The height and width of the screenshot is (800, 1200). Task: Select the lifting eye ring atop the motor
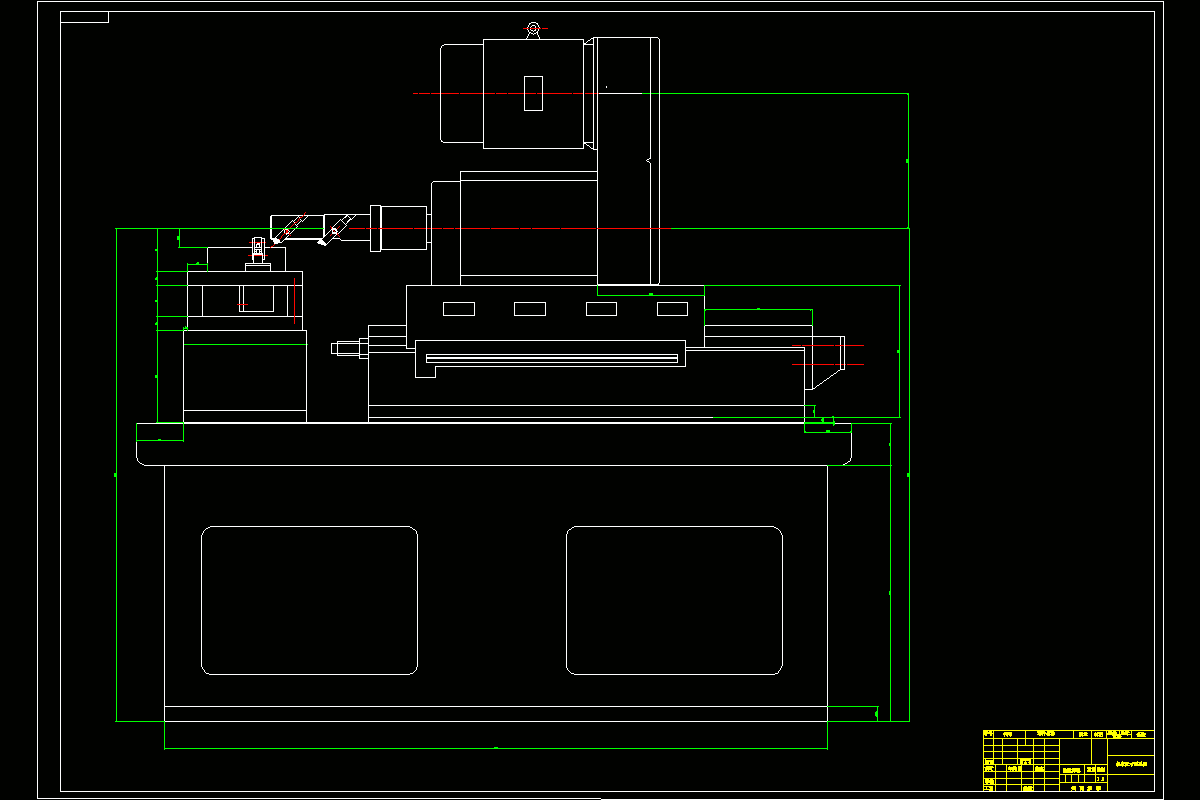pos(533,28)
